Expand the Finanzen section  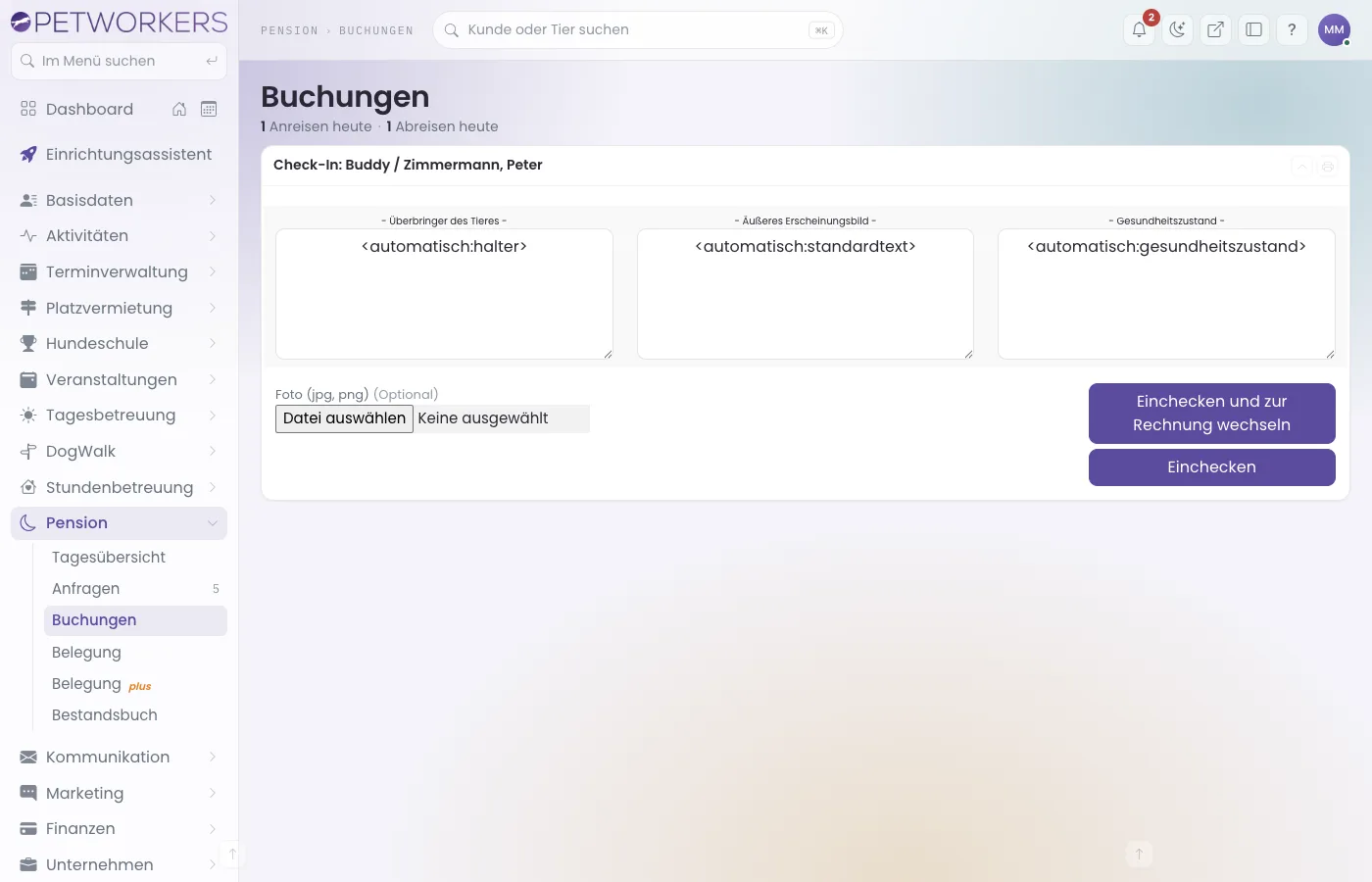(x=119, y=829)
